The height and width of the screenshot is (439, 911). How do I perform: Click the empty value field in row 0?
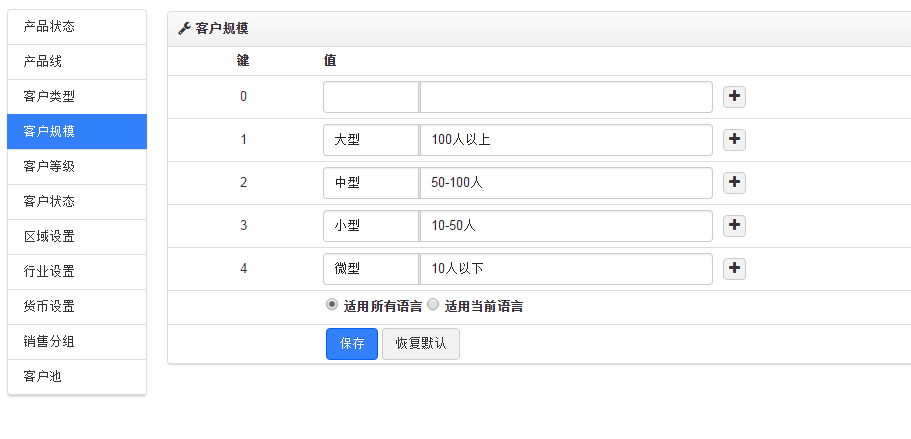point(566,97)
